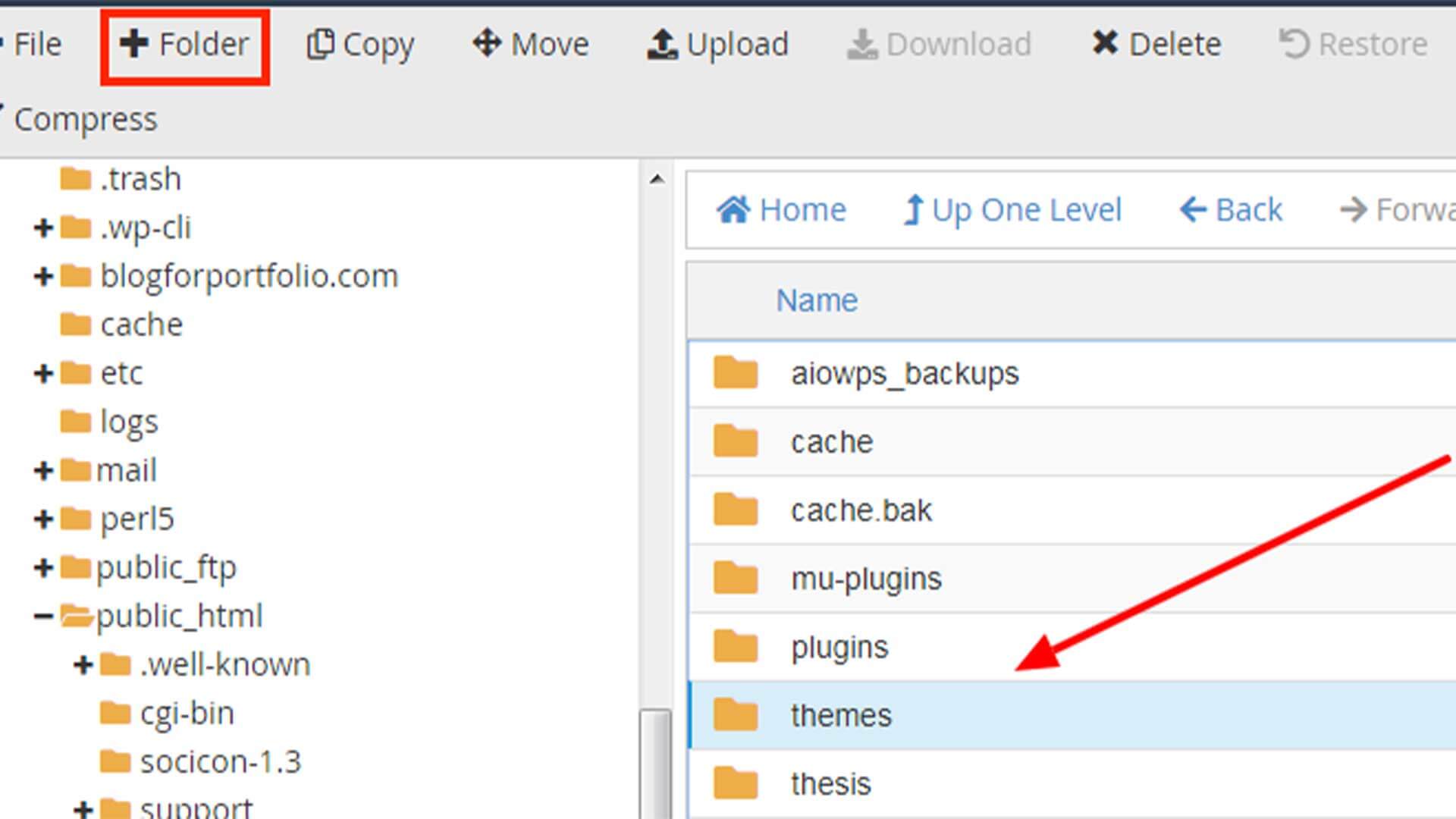Select etc folder name in tree

click(x=121, y=374)
